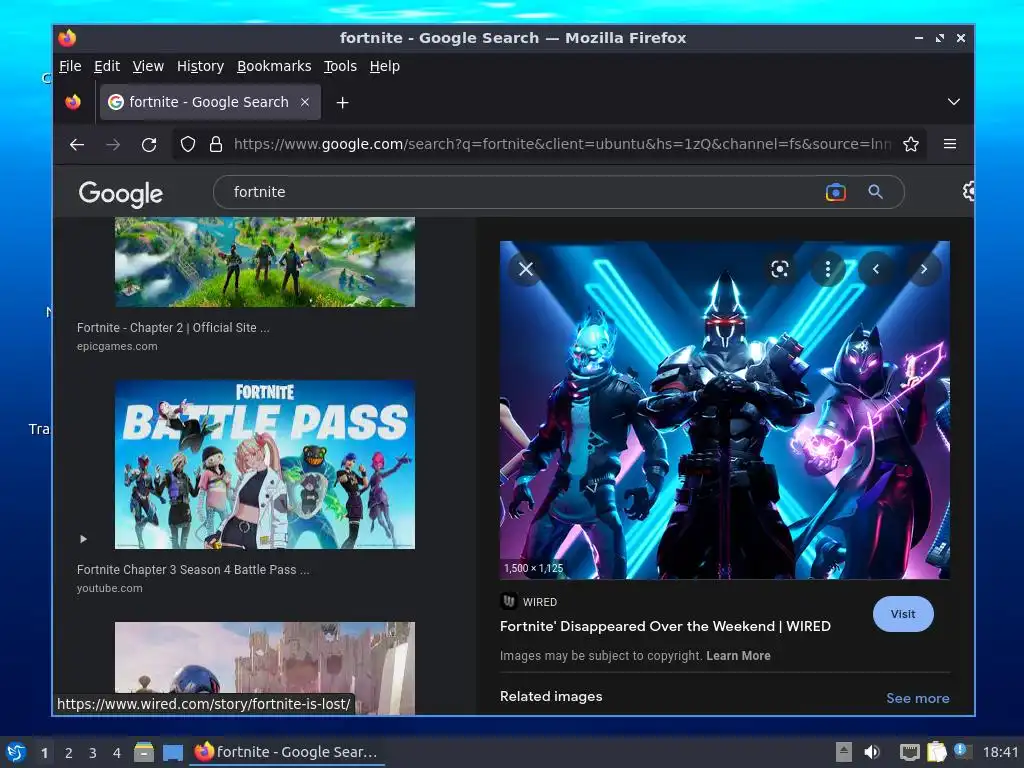Focus the Firefox address bar URL
This screenshot has width=1024, height=768.
tap(562, 144)
